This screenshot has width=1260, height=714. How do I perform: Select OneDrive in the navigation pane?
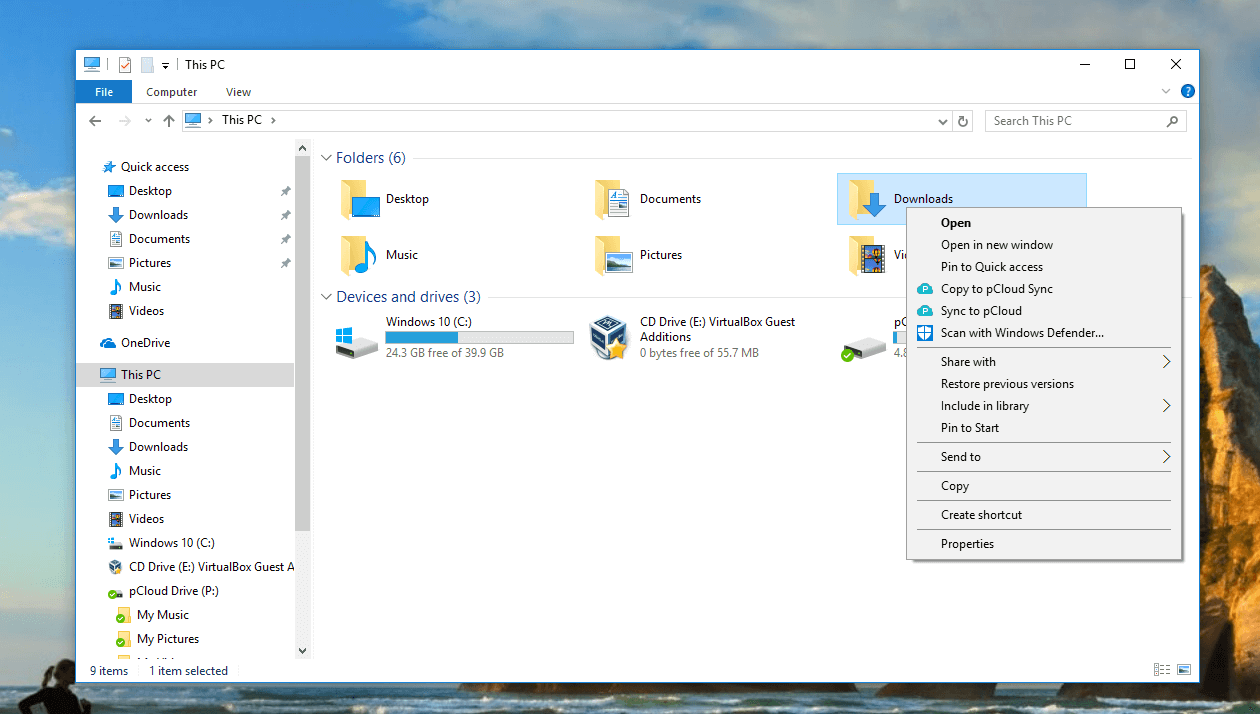pos(145,343)
